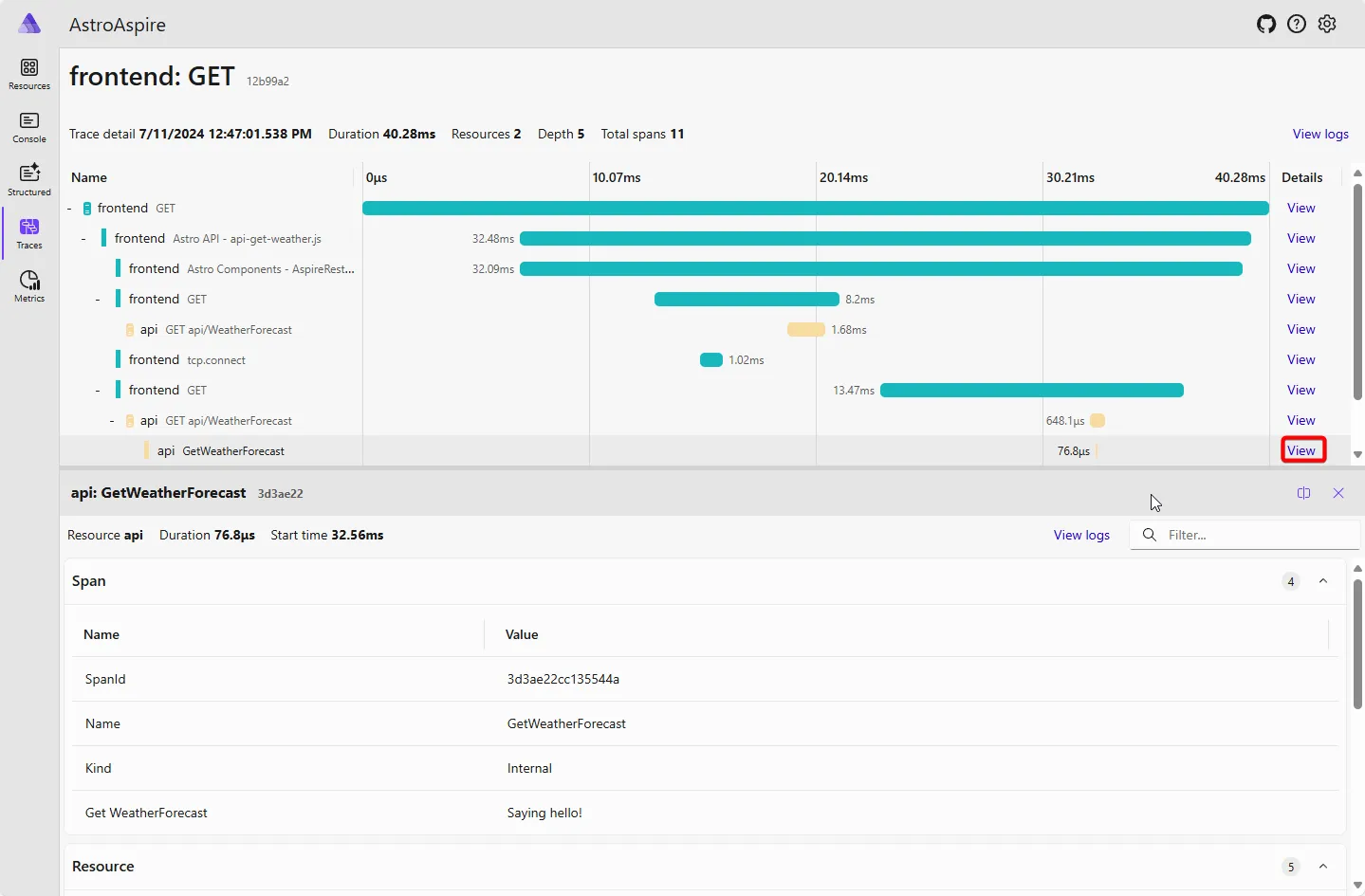View details for 8.2ms frontend GET span
The height and width of the screenshot is (896, 1365).
coord(1301,299)
